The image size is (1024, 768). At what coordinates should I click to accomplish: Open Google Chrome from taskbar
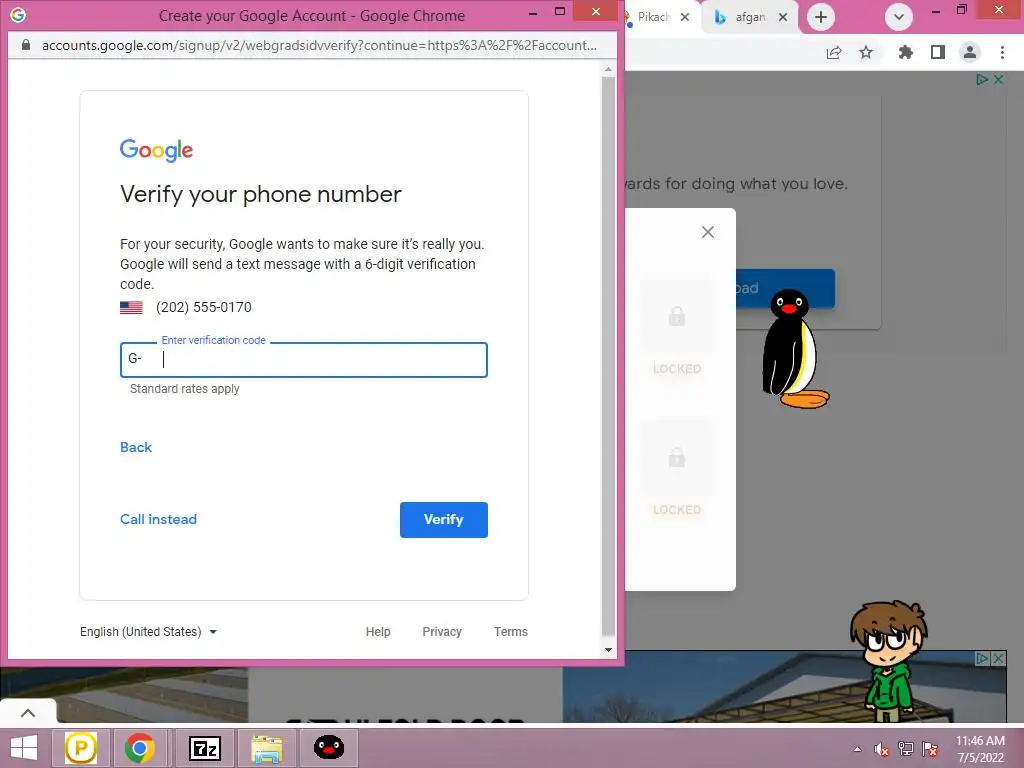(139, 748)
